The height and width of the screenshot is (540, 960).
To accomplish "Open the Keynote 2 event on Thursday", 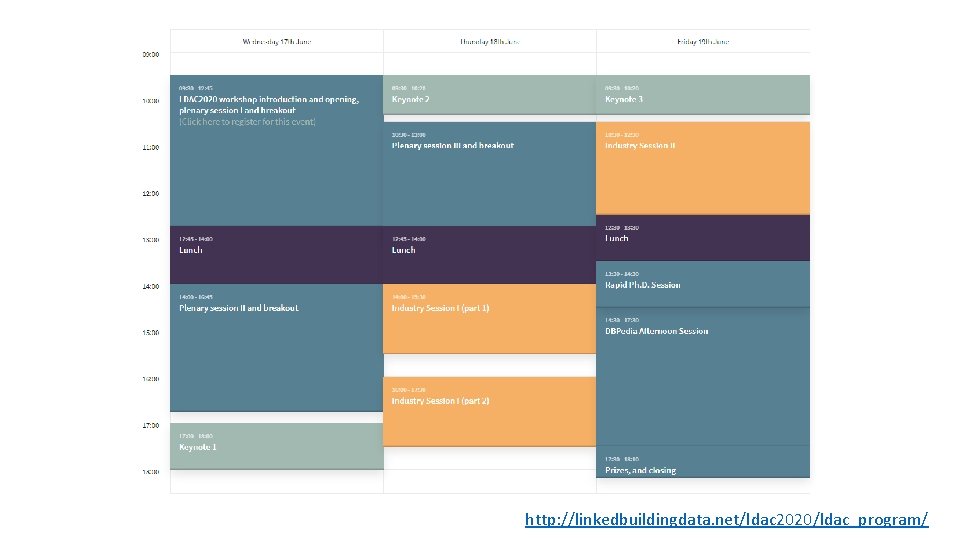I will pos(490,94).
